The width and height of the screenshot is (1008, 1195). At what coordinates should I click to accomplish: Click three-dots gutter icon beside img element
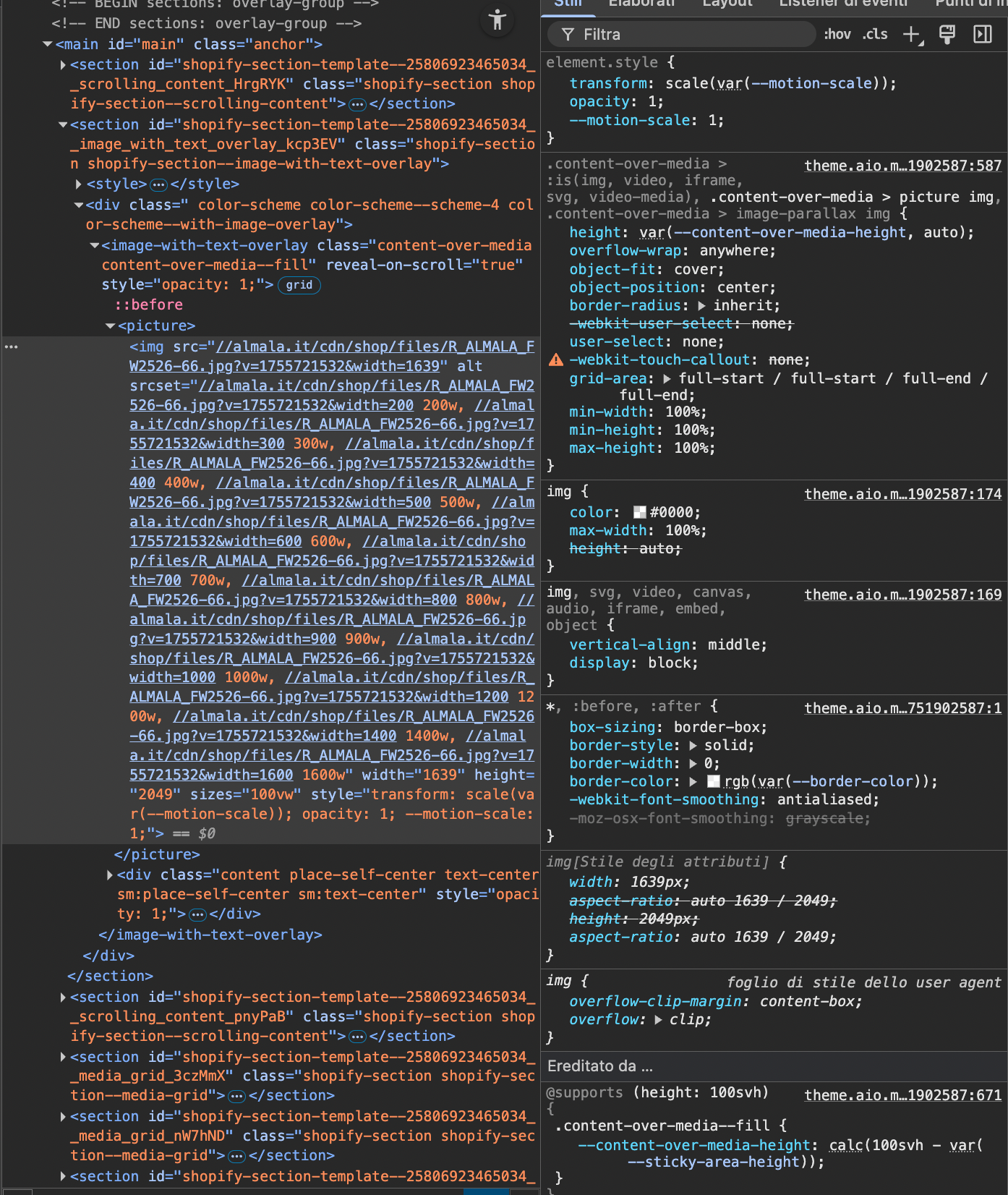11,347
